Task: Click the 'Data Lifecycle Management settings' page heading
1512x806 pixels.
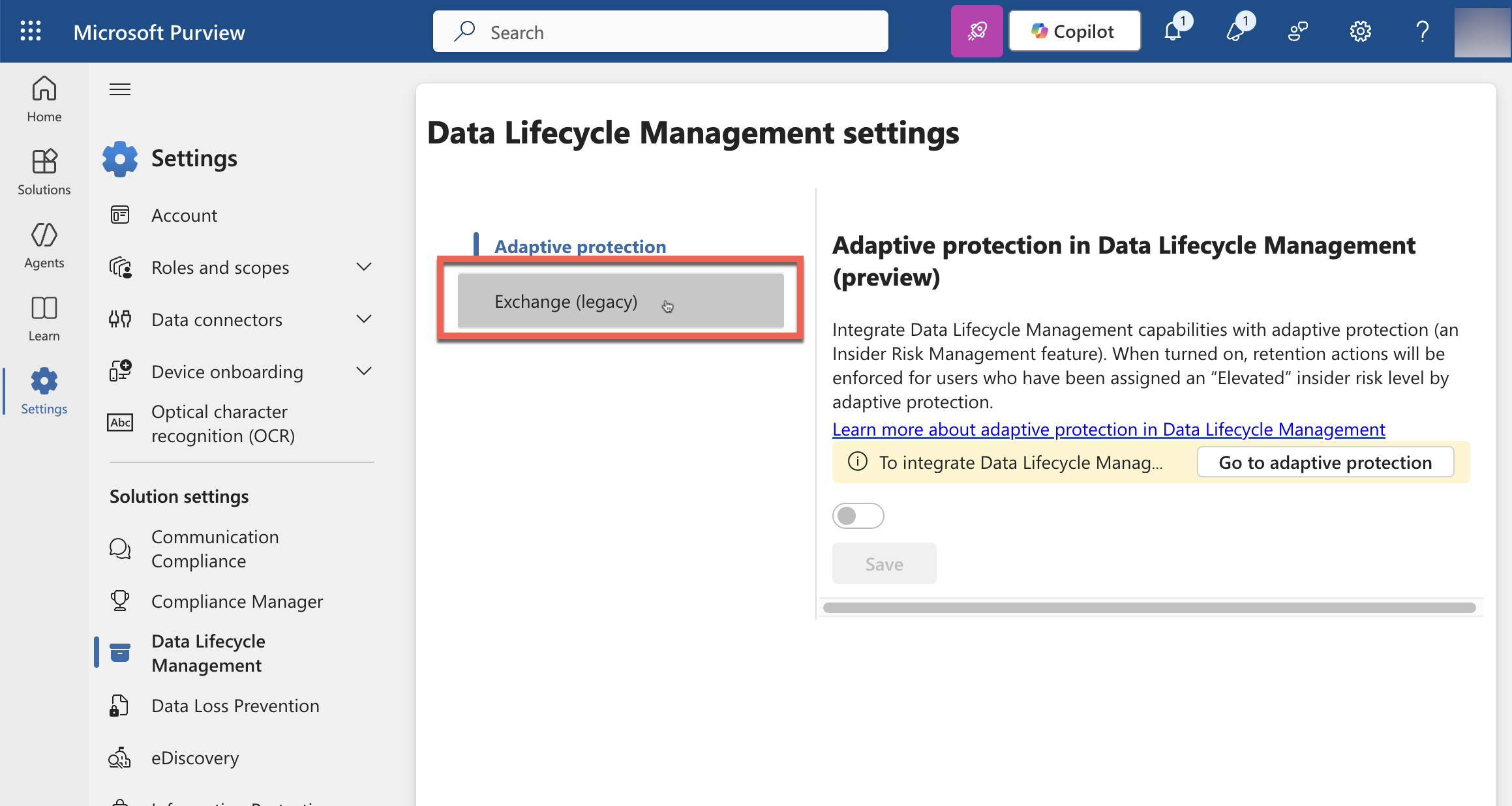Action: coord(693,132)
